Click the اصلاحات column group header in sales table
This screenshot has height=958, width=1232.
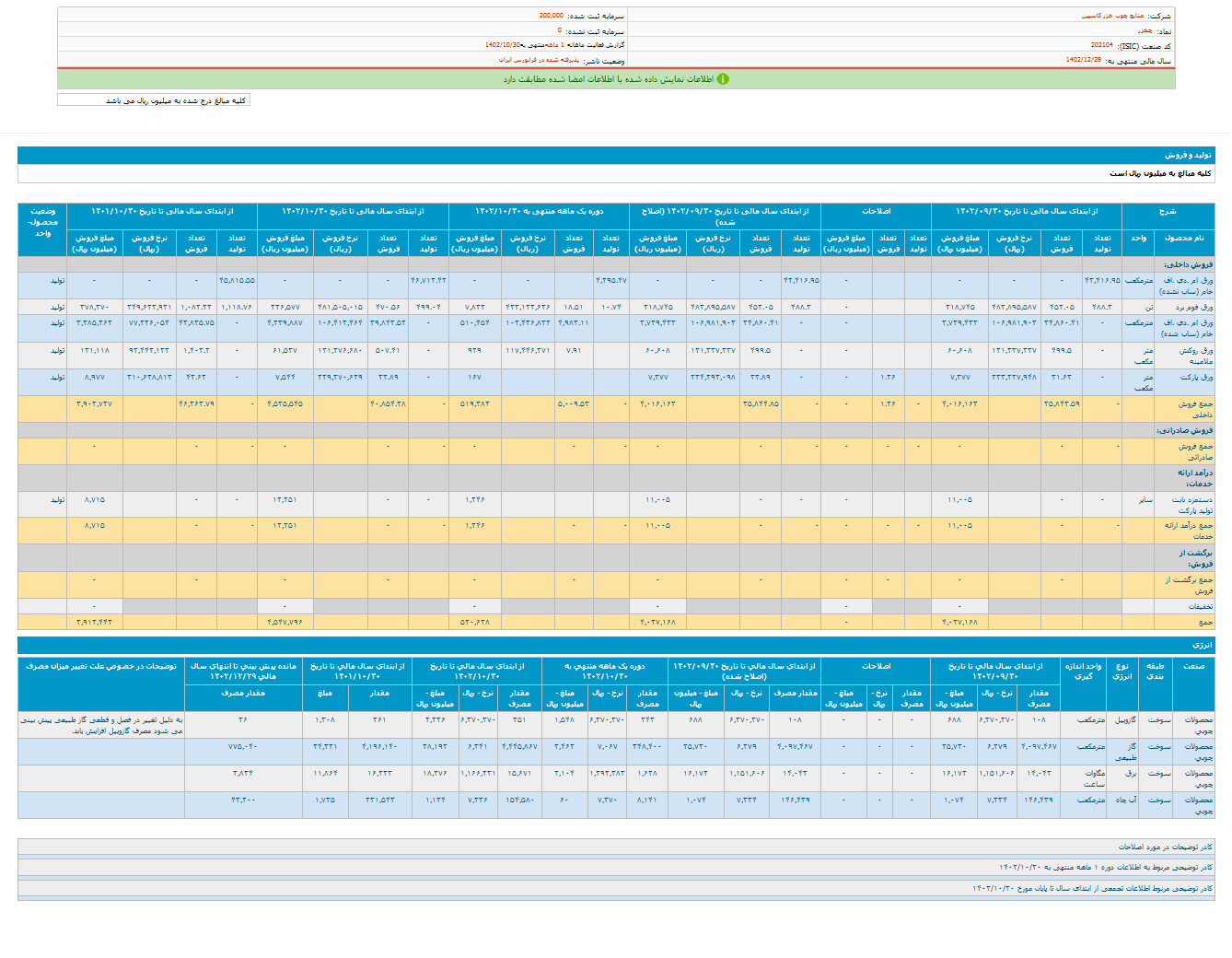click(876, 211)
